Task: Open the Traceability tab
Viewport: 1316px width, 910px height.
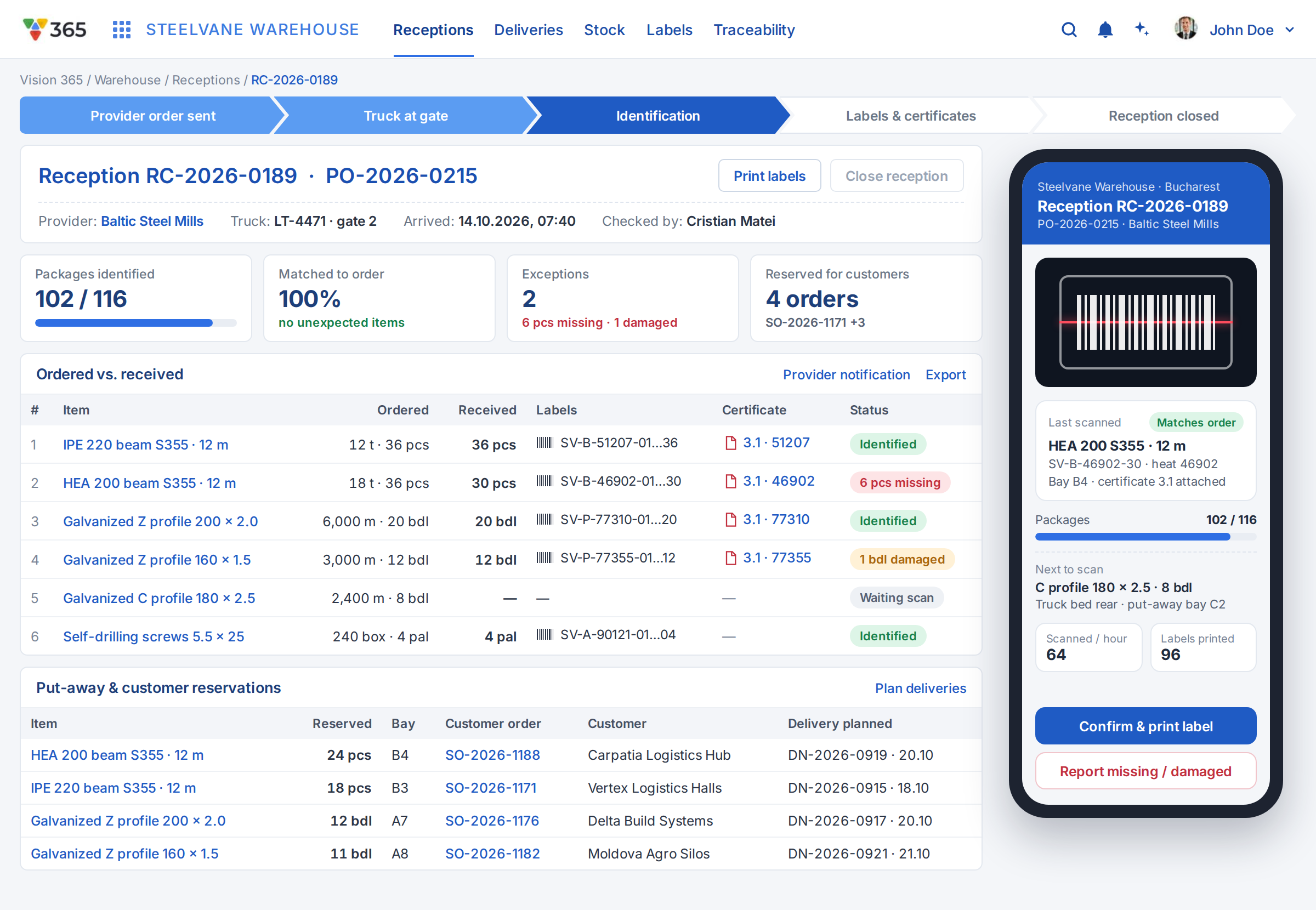Action: (x=754, y=30)
